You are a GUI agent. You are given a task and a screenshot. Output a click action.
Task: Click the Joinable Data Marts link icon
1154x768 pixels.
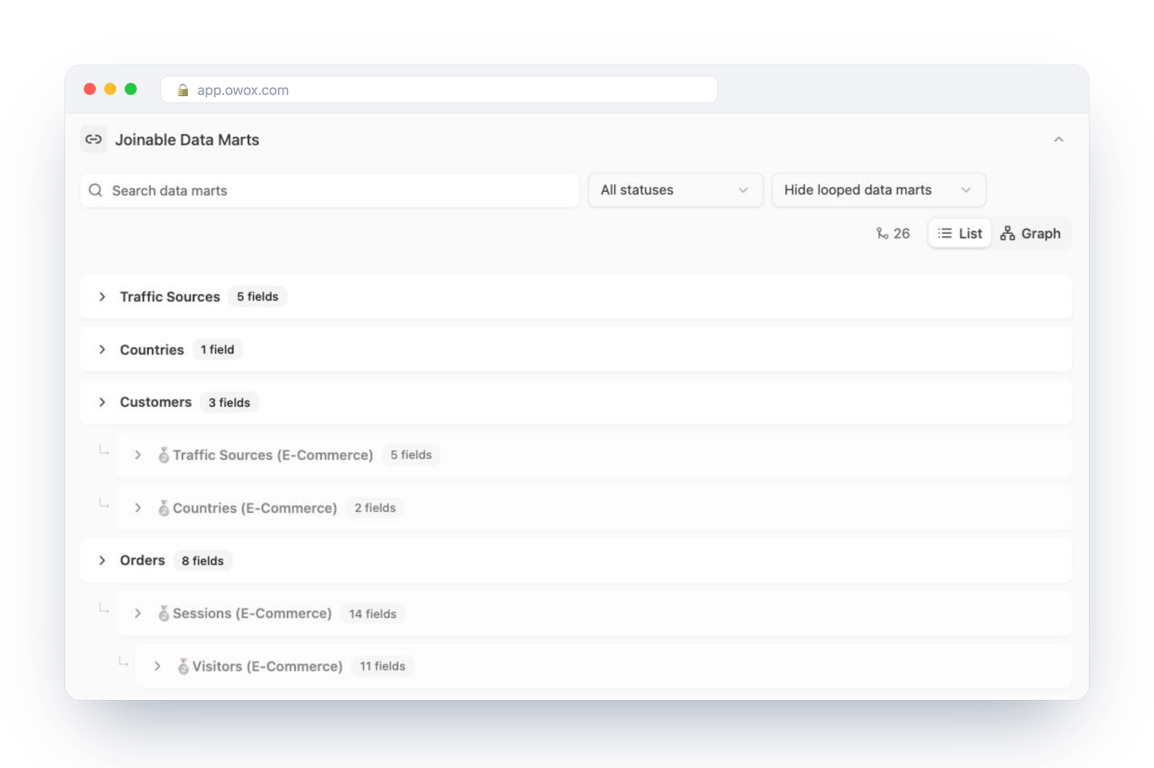tap(93, 139)
